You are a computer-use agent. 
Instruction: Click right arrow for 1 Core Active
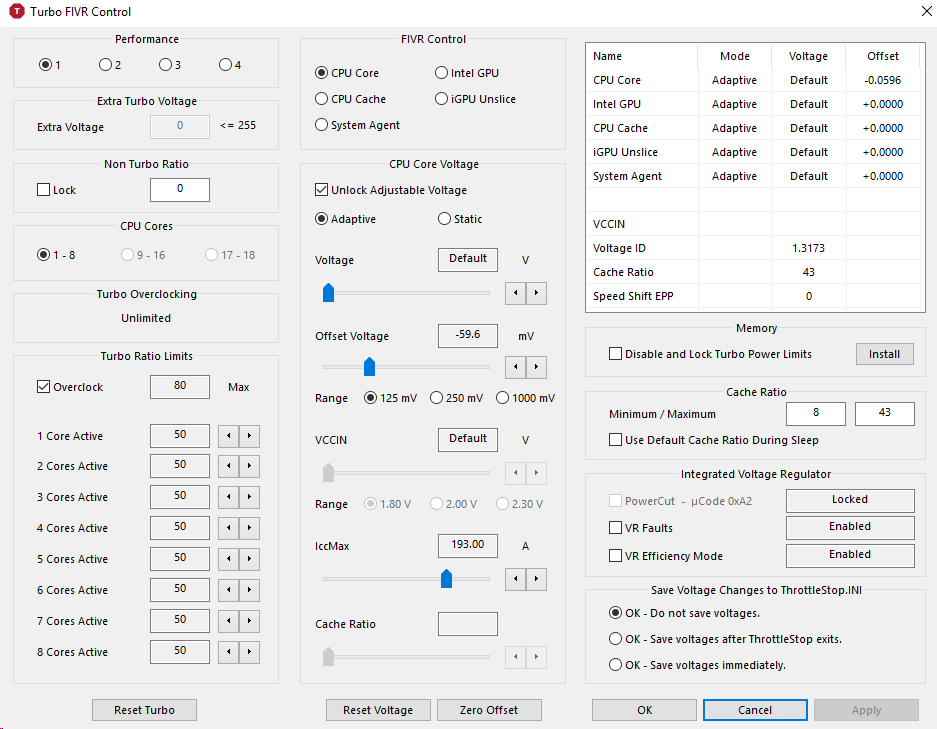click(250, 436)
